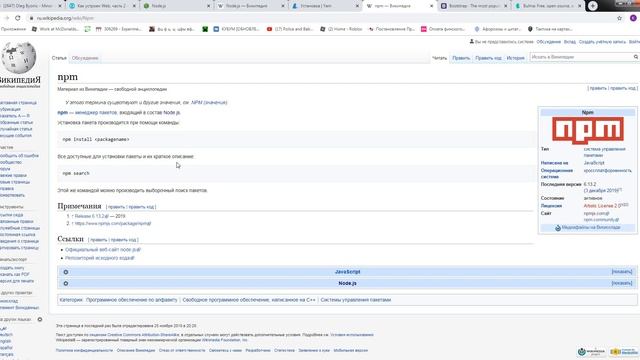
Task: Open category Программное обеспечение по алфавиту
Action: pos(131,300)
